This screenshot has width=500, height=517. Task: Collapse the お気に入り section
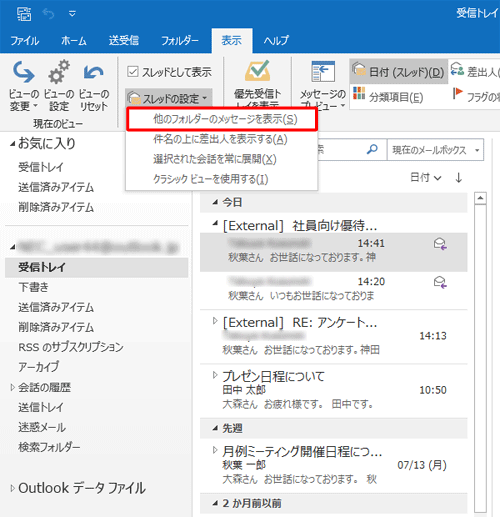pos(12,144)
